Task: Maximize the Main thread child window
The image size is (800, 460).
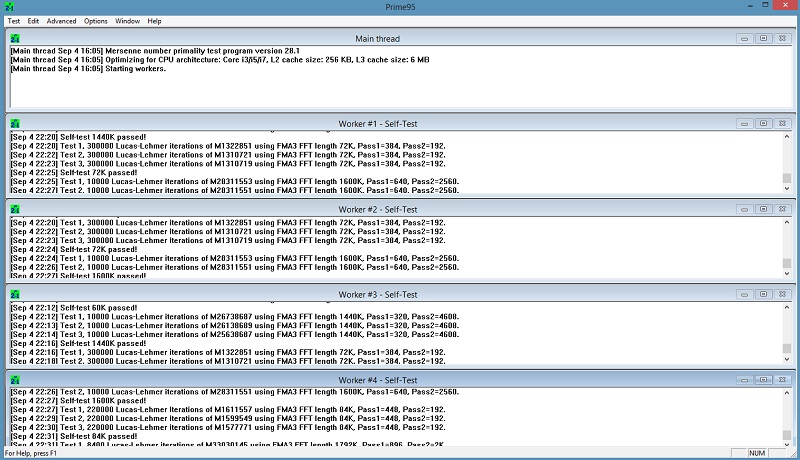Action: tap(763, 38)
